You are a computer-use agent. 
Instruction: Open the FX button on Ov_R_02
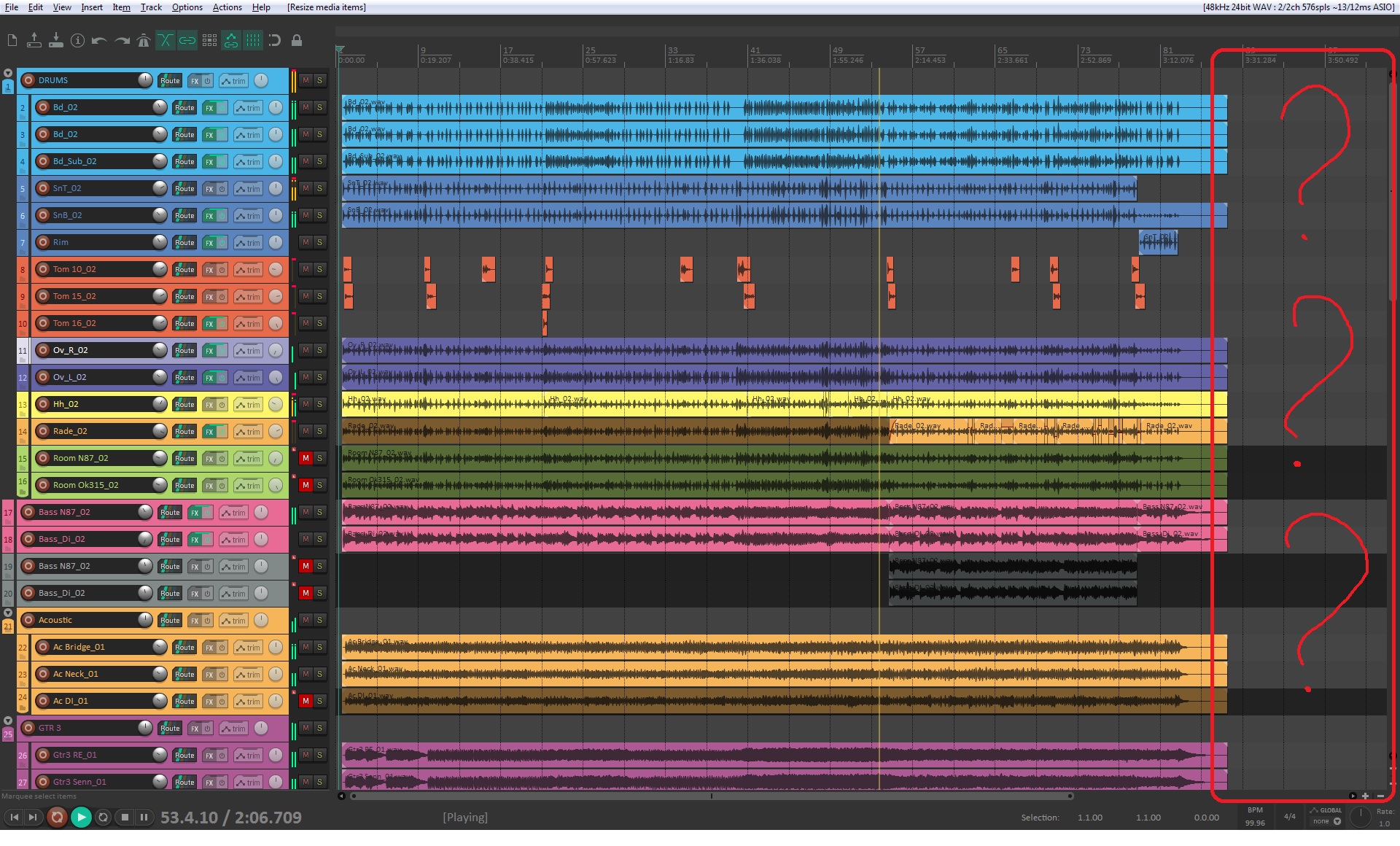(209, 351)
